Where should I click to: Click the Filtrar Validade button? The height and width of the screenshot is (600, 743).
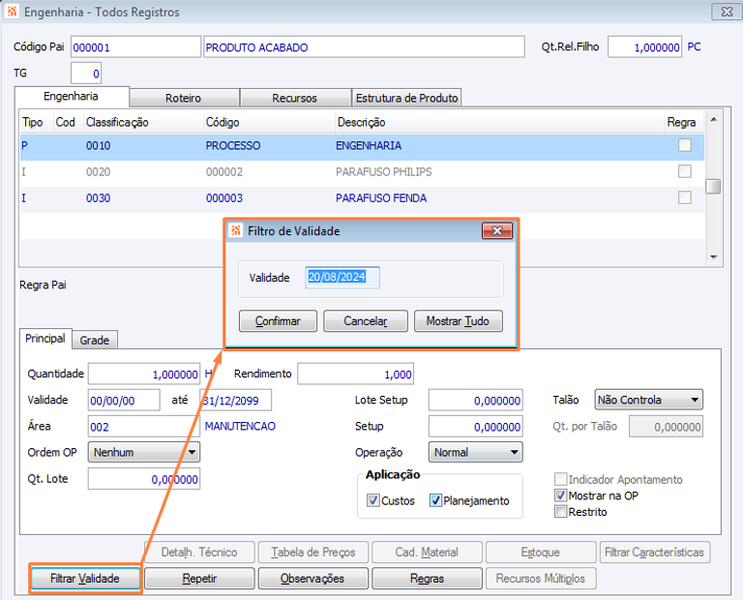(x=85, y=578)
